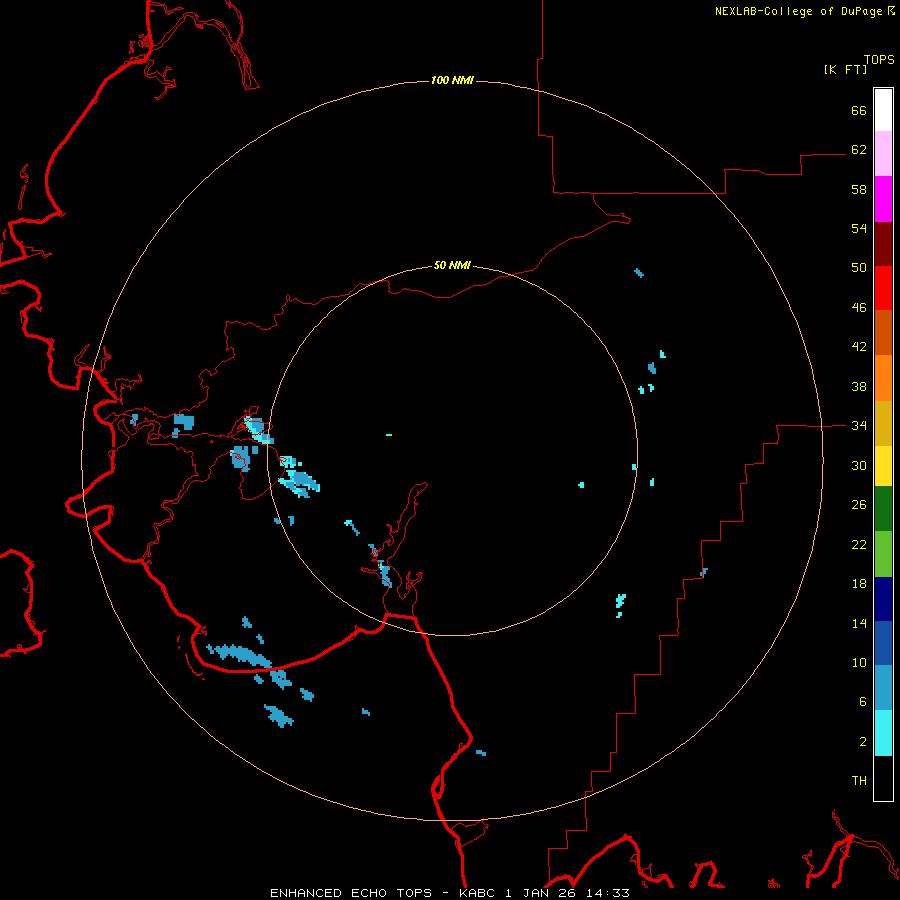Click the Enhanced Echo Tops KABC caption

coord(450,893)
